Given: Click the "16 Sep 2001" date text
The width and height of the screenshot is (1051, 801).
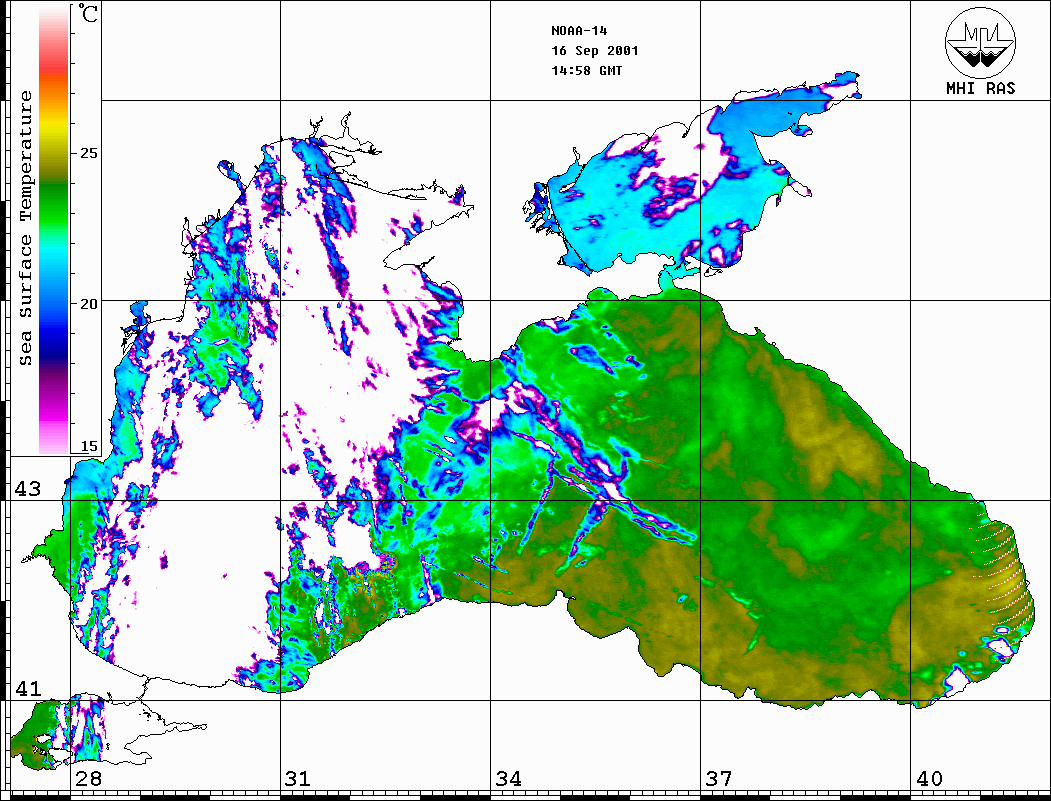Looking at the screenshot, I should [595, 51].
